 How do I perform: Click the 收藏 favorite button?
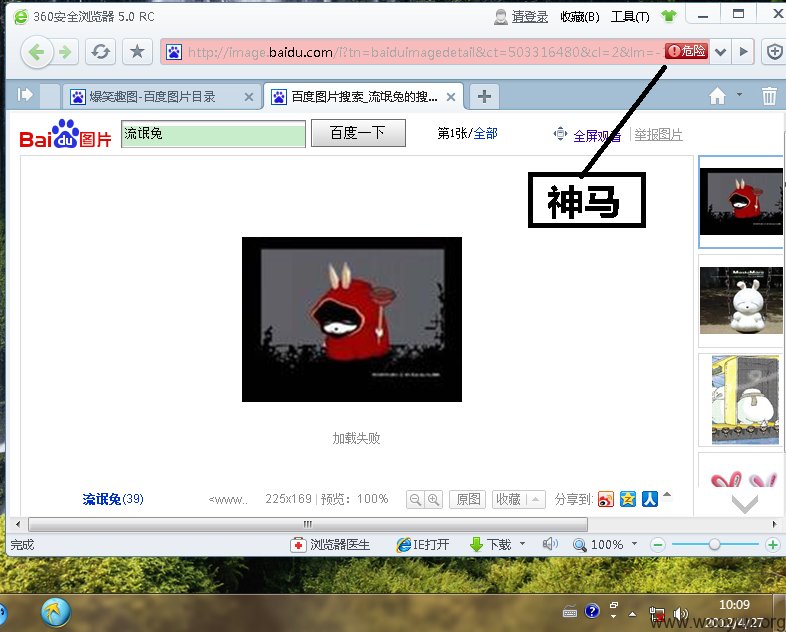(509, 500)
